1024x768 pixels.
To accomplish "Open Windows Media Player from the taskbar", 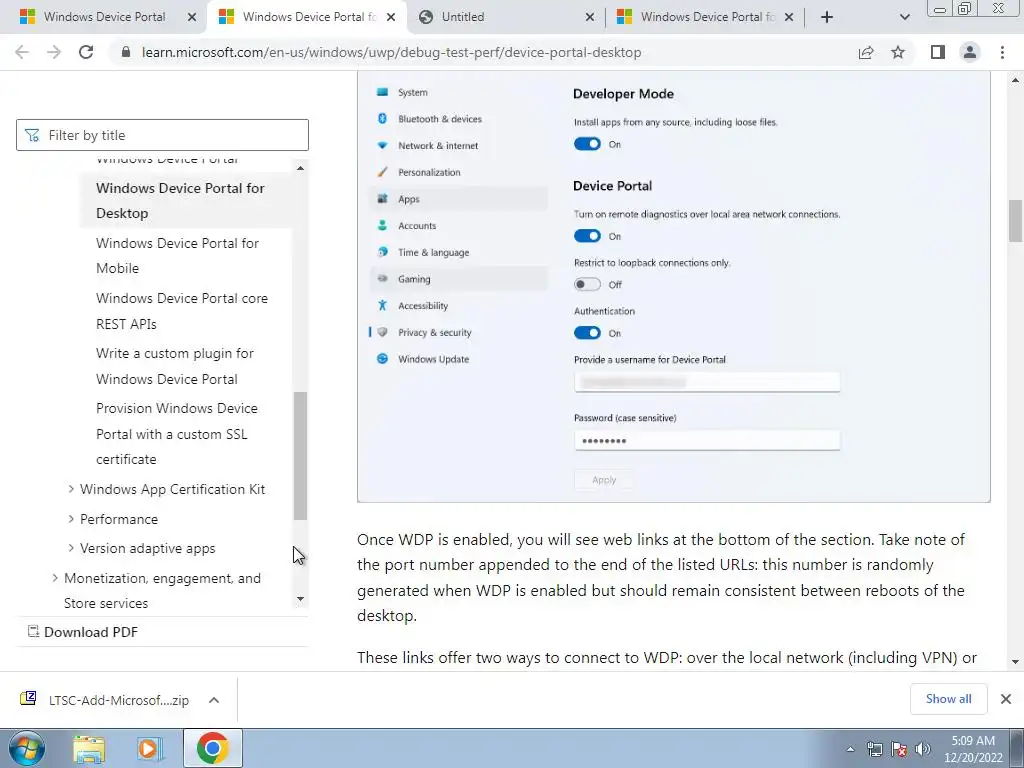I will click(150, 748).
